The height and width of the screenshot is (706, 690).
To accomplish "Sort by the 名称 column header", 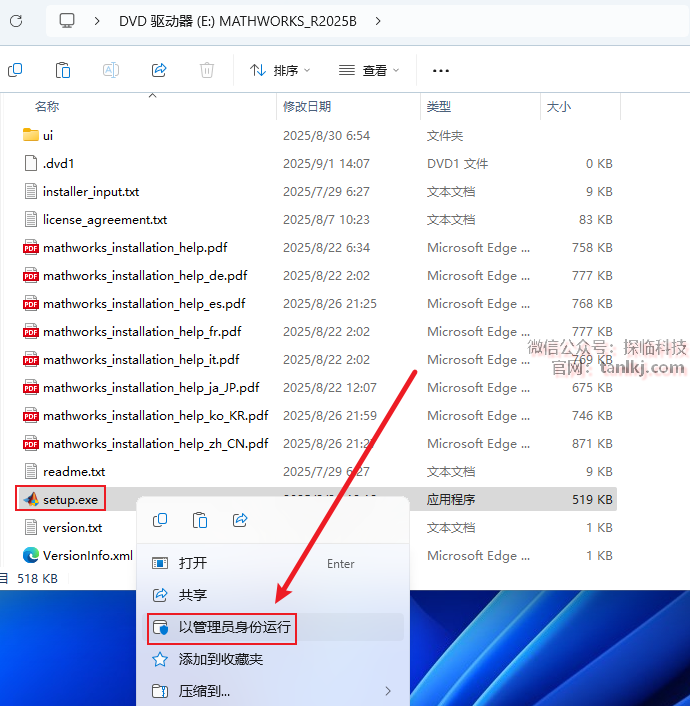I will (47, 107).
